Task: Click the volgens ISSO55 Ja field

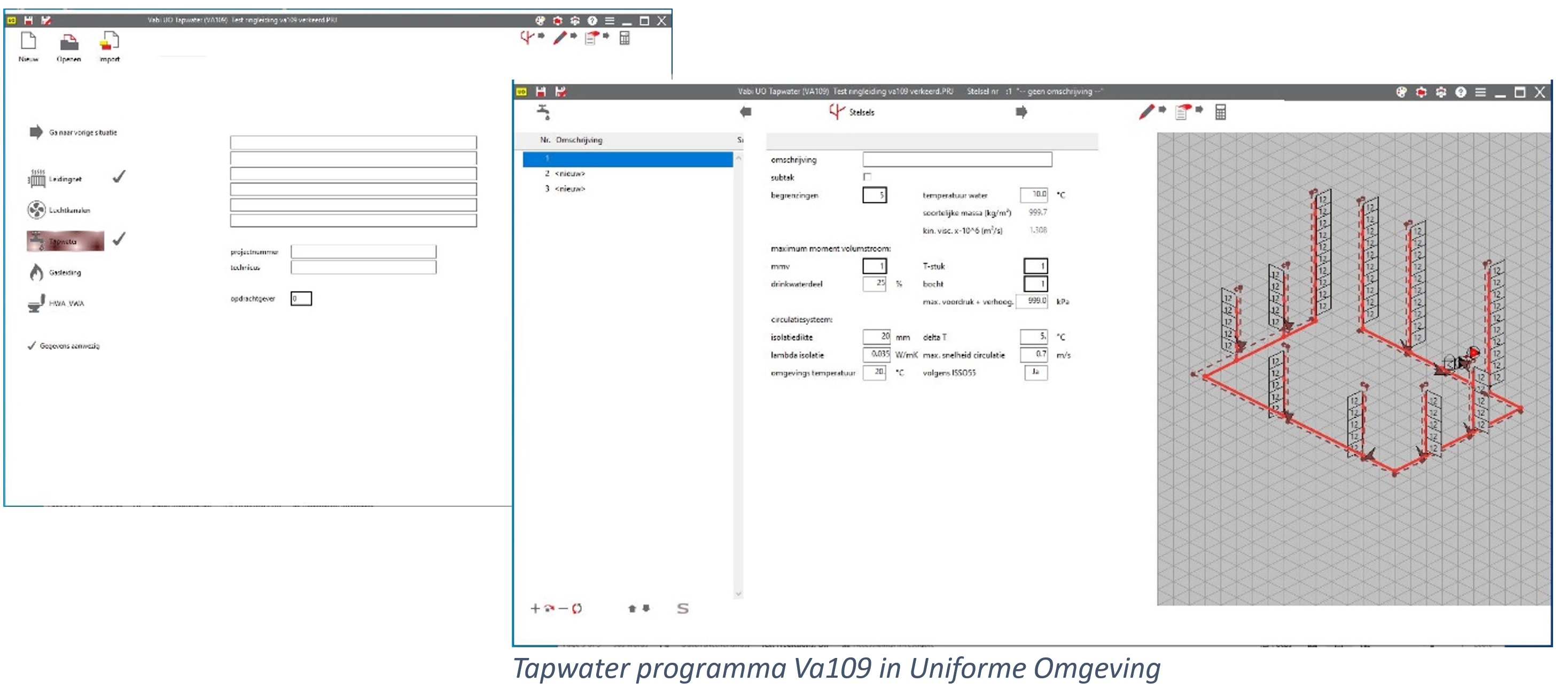Action: tap(1035, 372)
